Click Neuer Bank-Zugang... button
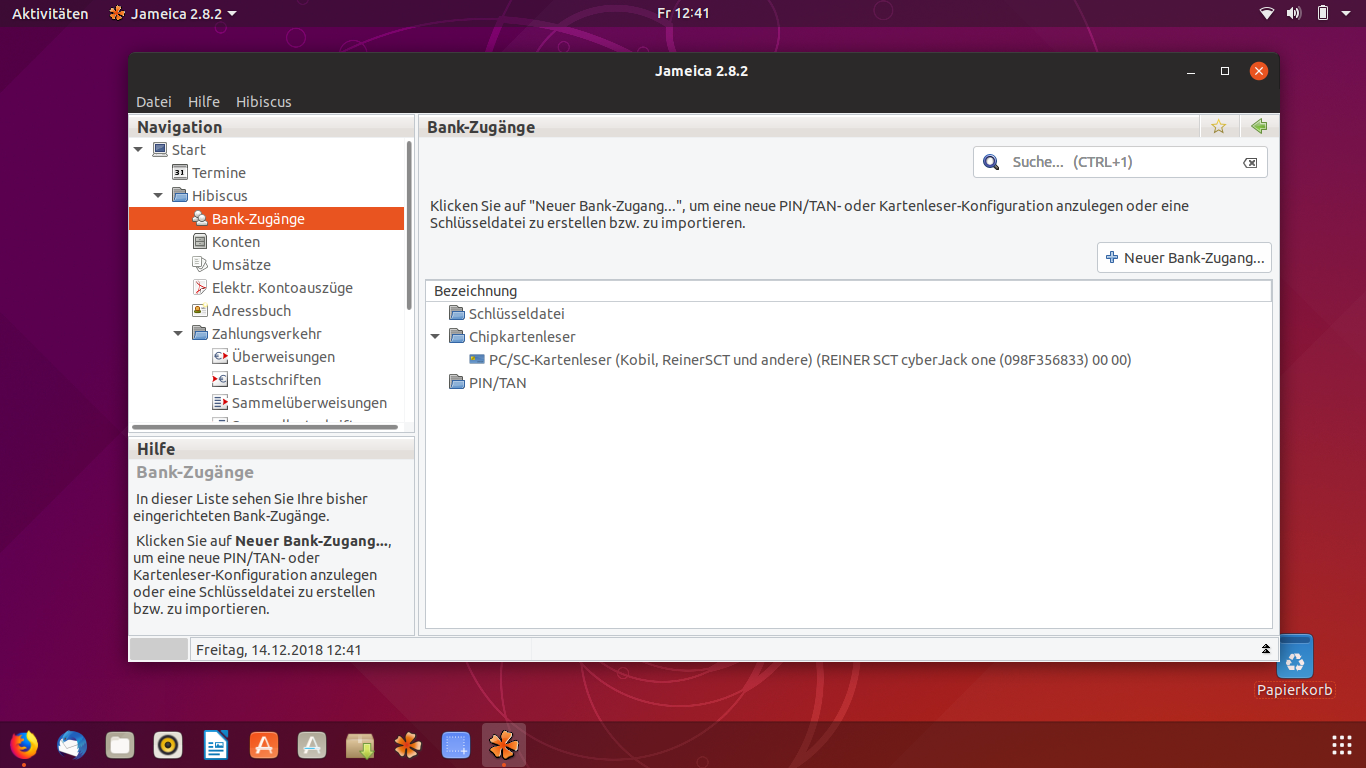The width and height of the screenshot is (1366, 768). point(1184,258)
